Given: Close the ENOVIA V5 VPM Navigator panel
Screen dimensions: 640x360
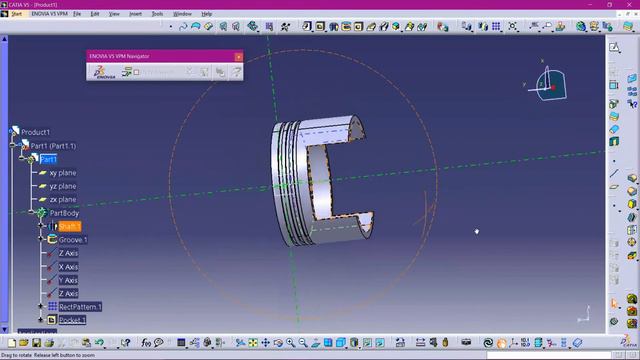Looking at the screenshot, I should [238, 57].
